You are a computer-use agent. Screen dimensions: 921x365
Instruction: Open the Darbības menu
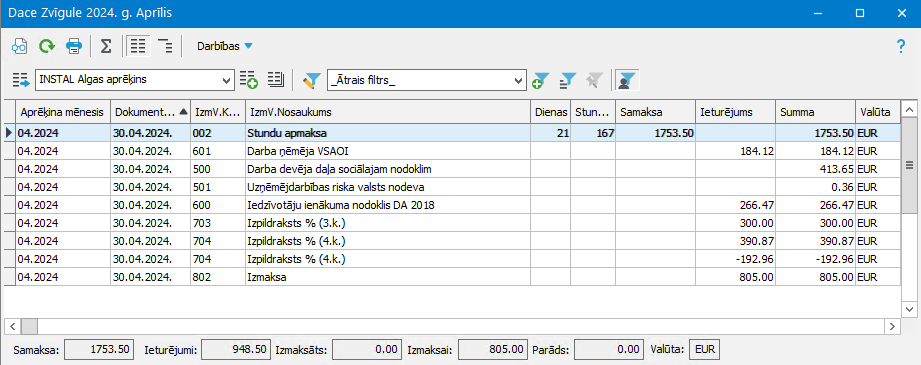point(224,46)
